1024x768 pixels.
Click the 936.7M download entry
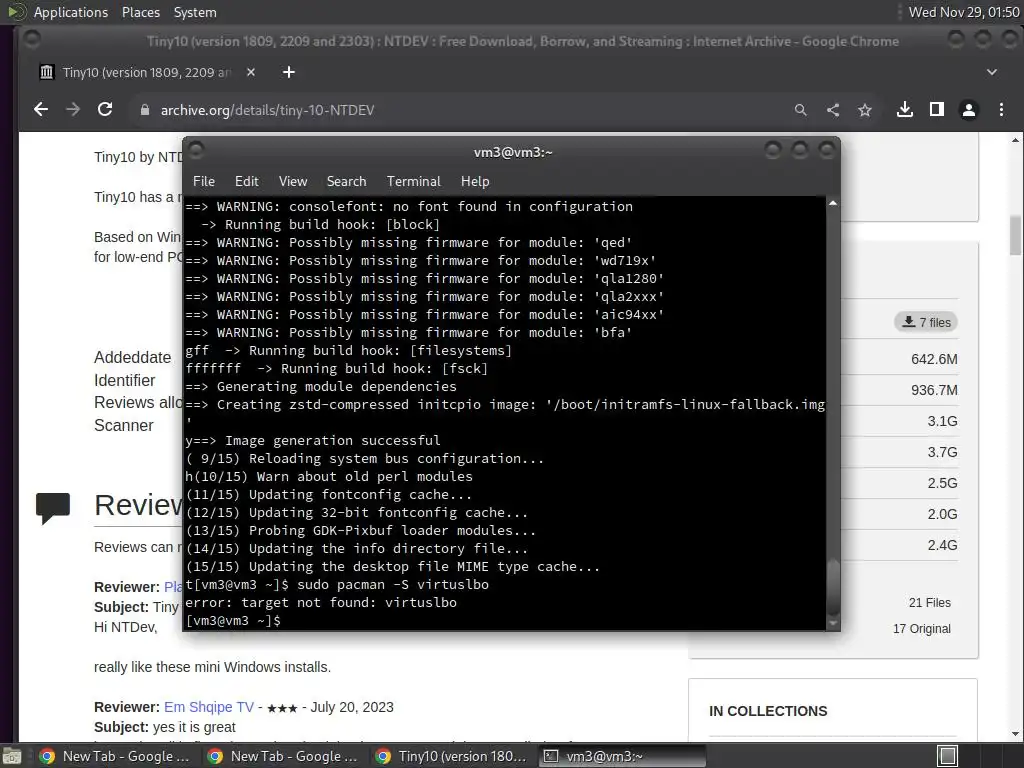(934, 390)
